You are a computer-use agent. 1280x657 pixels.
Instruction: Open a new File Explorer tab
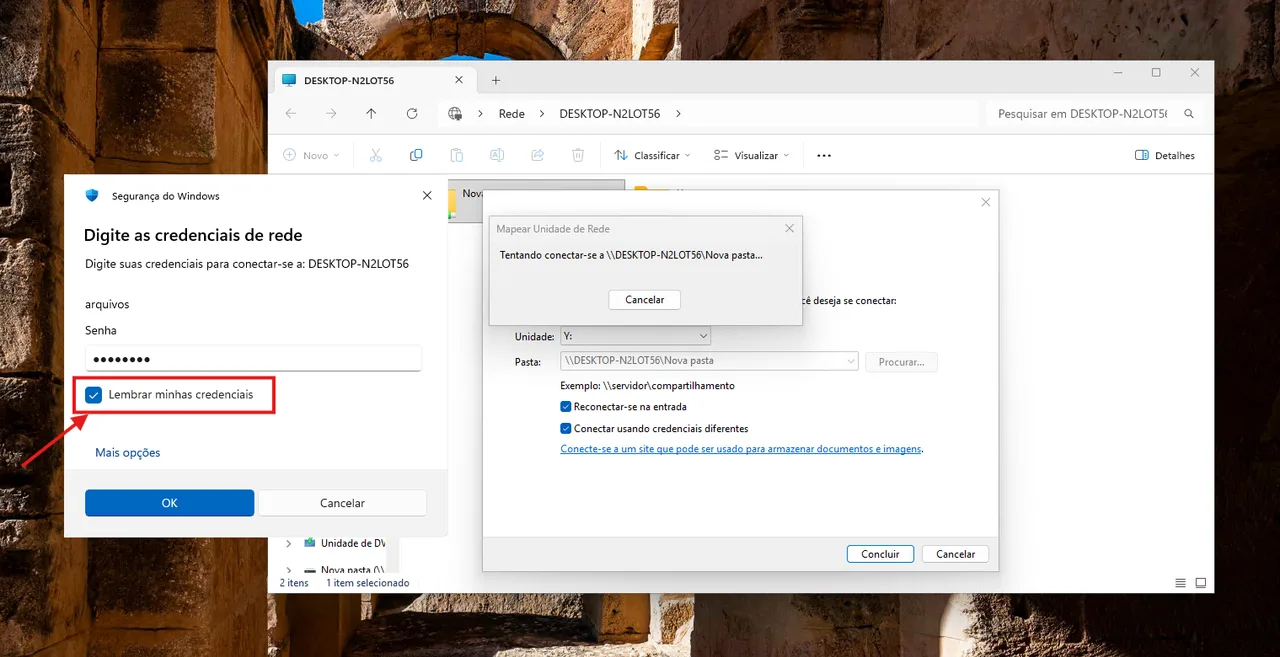coord(496,80)
